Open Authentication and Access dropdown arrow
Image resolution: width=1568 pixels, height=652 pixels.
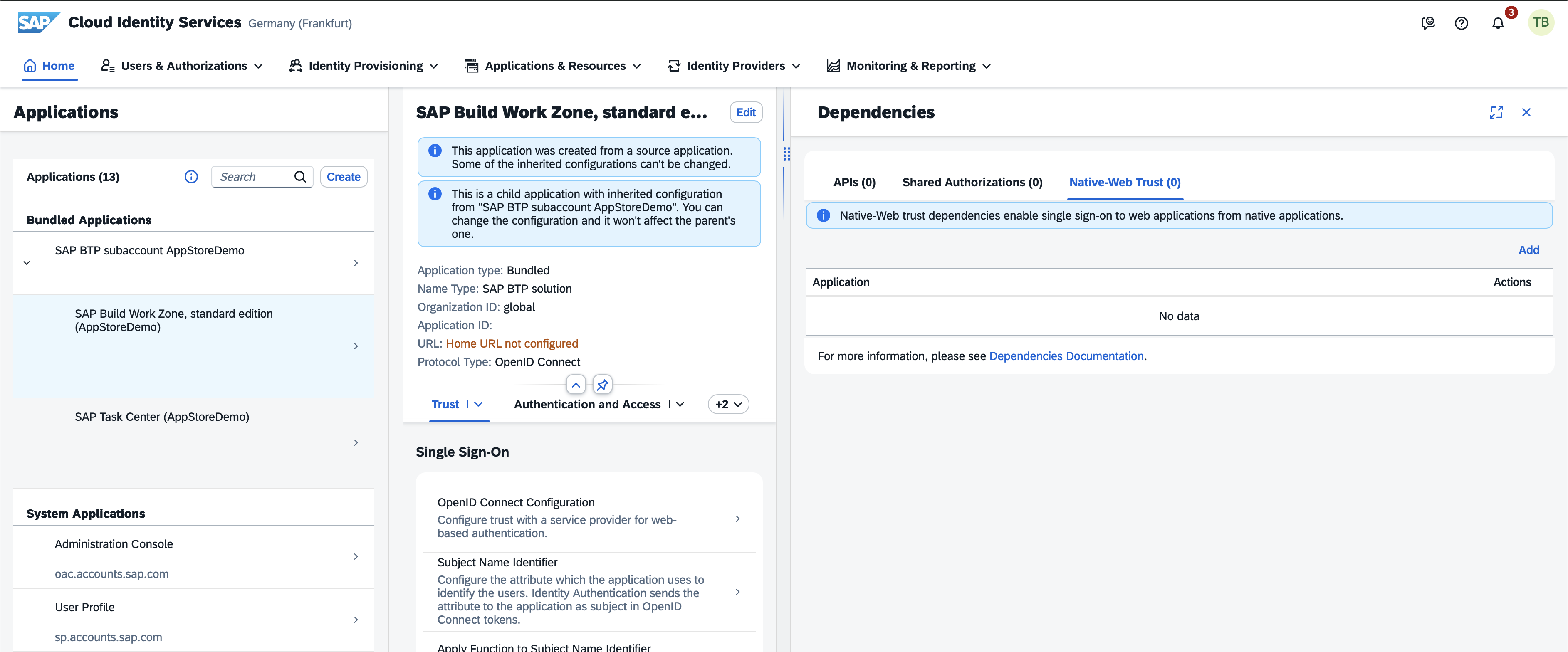click(x=680, y=404)
